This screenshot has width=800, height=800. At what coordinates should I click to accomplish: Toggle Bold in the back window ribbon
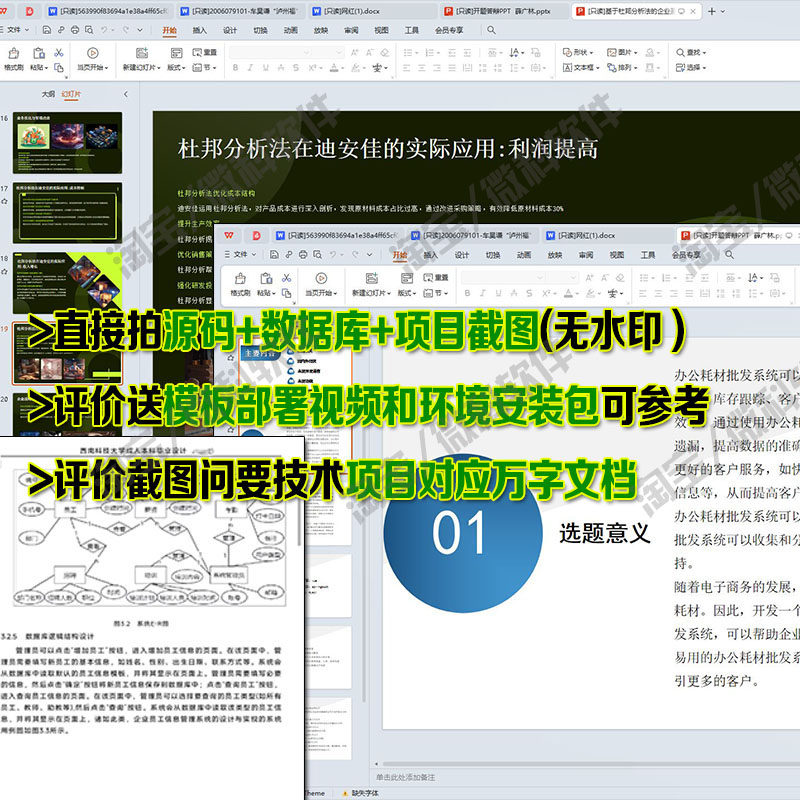click(x=235, y=67)
